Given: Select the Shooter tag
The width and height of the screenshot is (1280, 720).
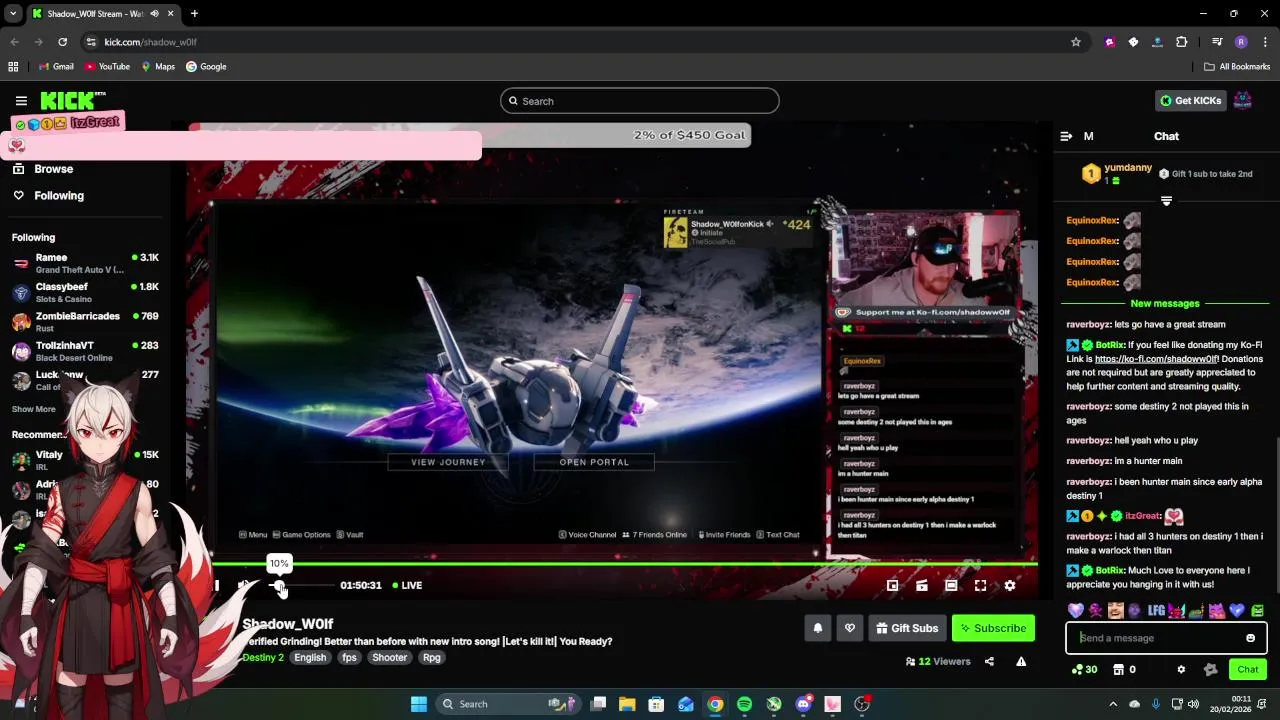Looking at the screenshot, I should point(390,658).
